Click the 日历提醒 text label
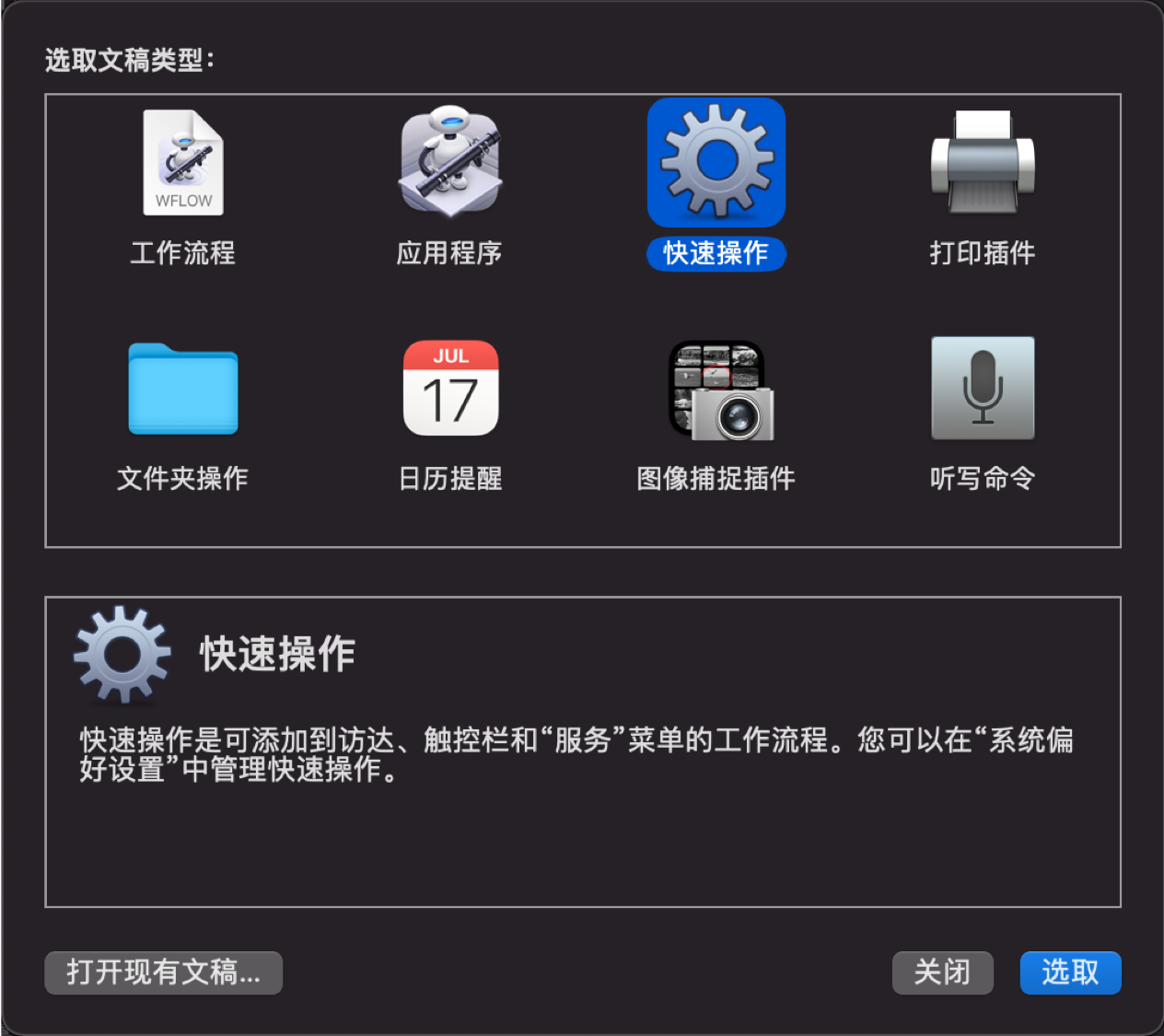The image size is (1164, 1036). 450,478
